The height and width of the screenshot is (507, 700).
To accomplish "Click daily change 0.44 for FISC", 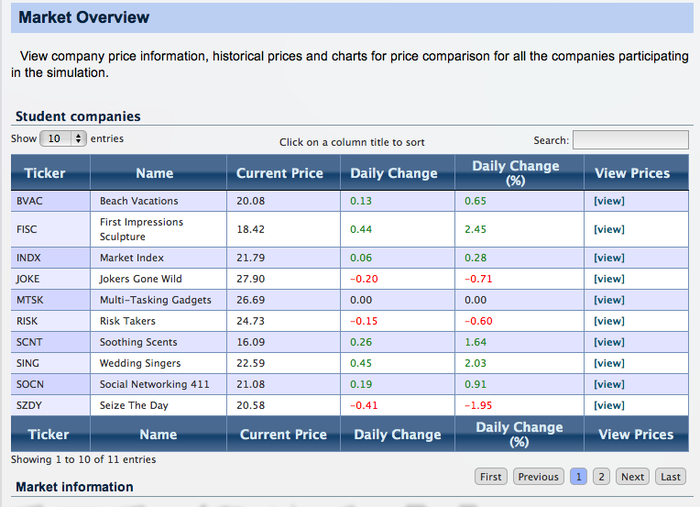I will click(x=361, y=229).
